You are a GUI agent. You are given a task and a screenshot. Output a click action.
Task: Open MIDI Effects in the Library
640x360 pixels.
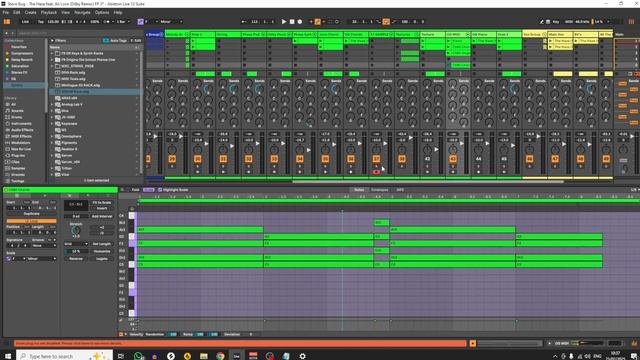[22, 136]
